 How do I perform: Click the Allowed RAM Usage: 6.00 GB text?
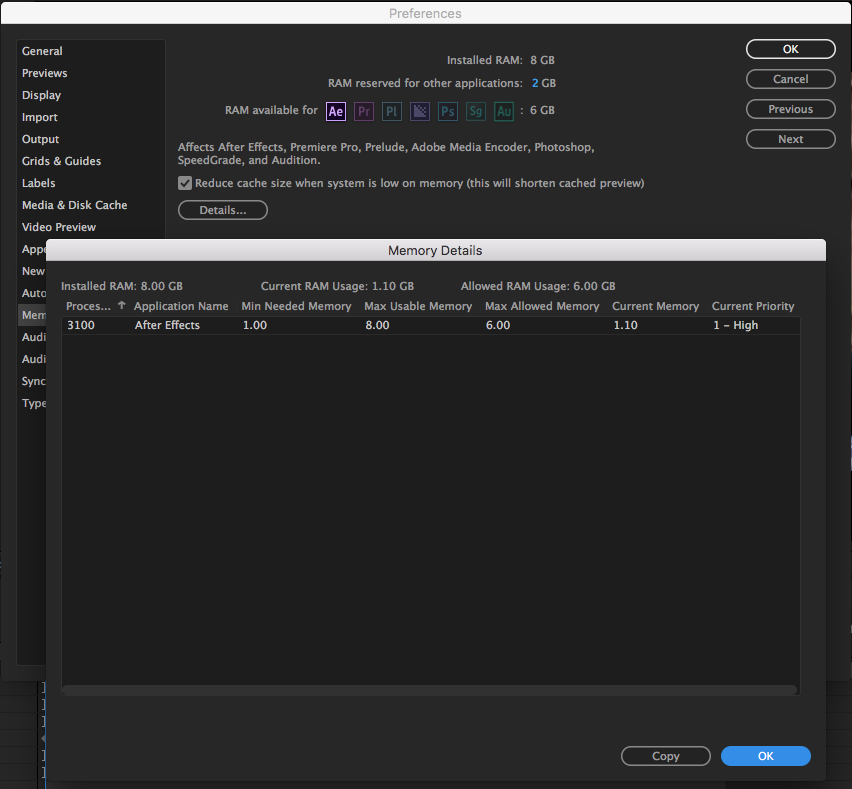[x=538, y=286]
